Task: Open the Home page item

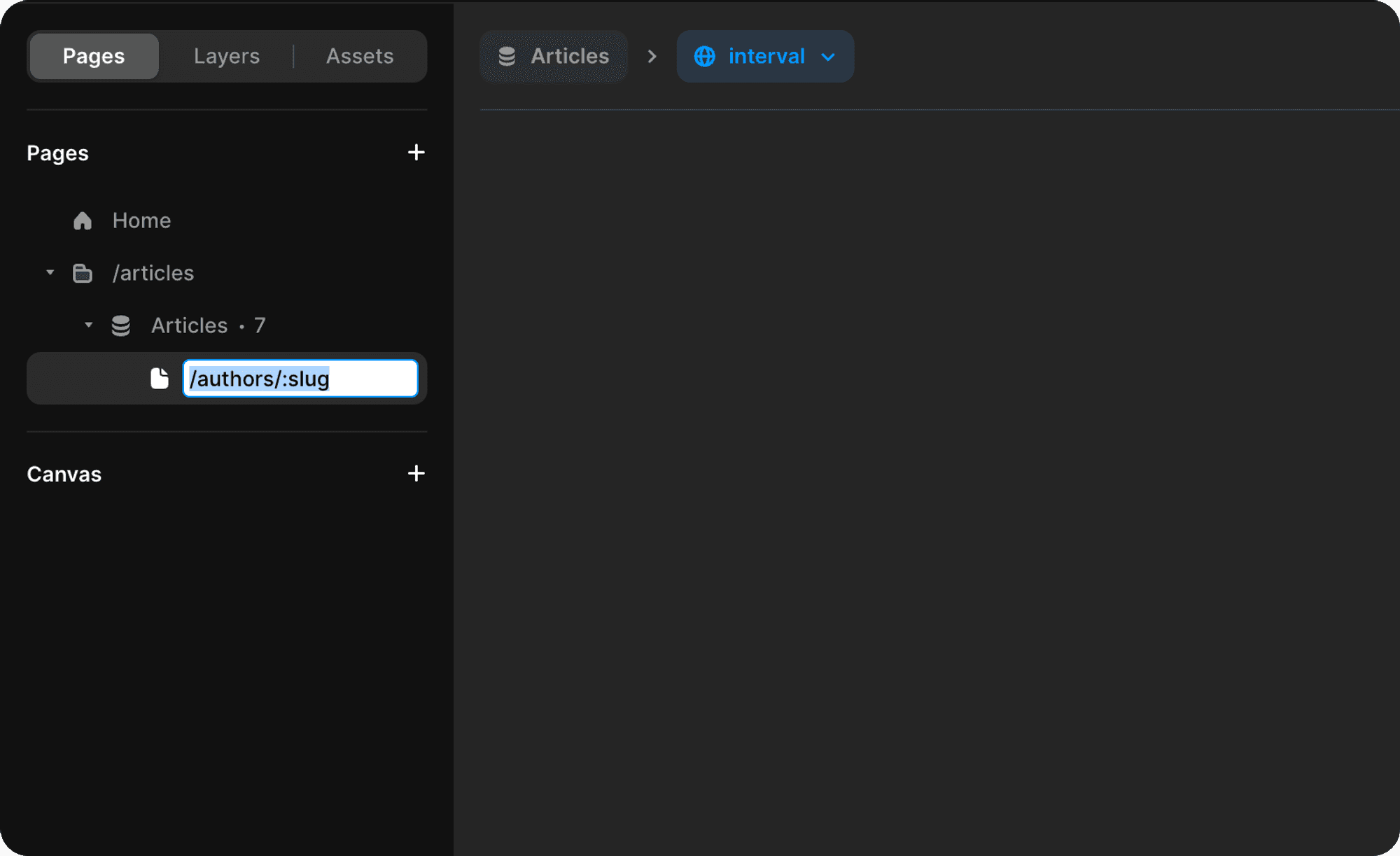Action: click(142, 220)
